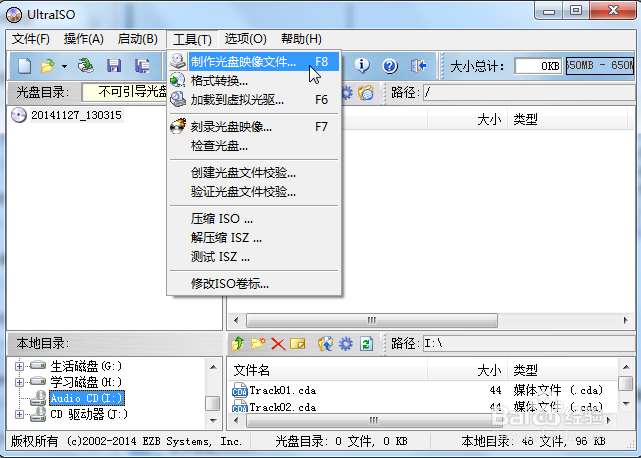The width and height of the screenshot is (641, 458).
Task: Click the Save floppy disk icon
Action: (114, 65)
